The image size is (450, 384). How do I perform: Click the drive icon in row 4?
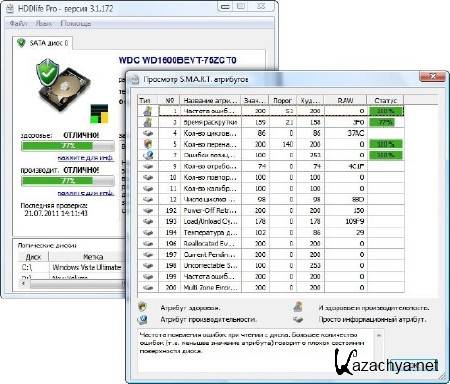coord(148,133)
